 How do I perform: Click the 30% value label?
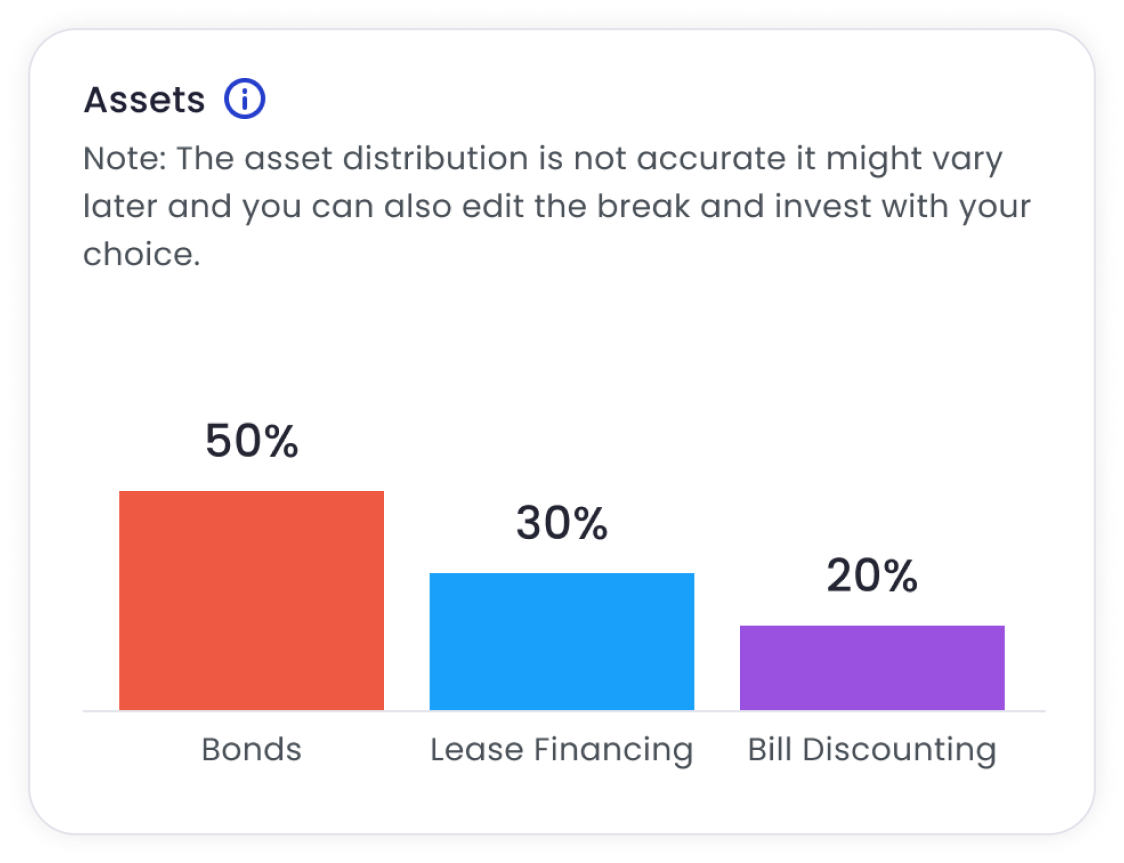pyautogui.click(x=562, y=524)
